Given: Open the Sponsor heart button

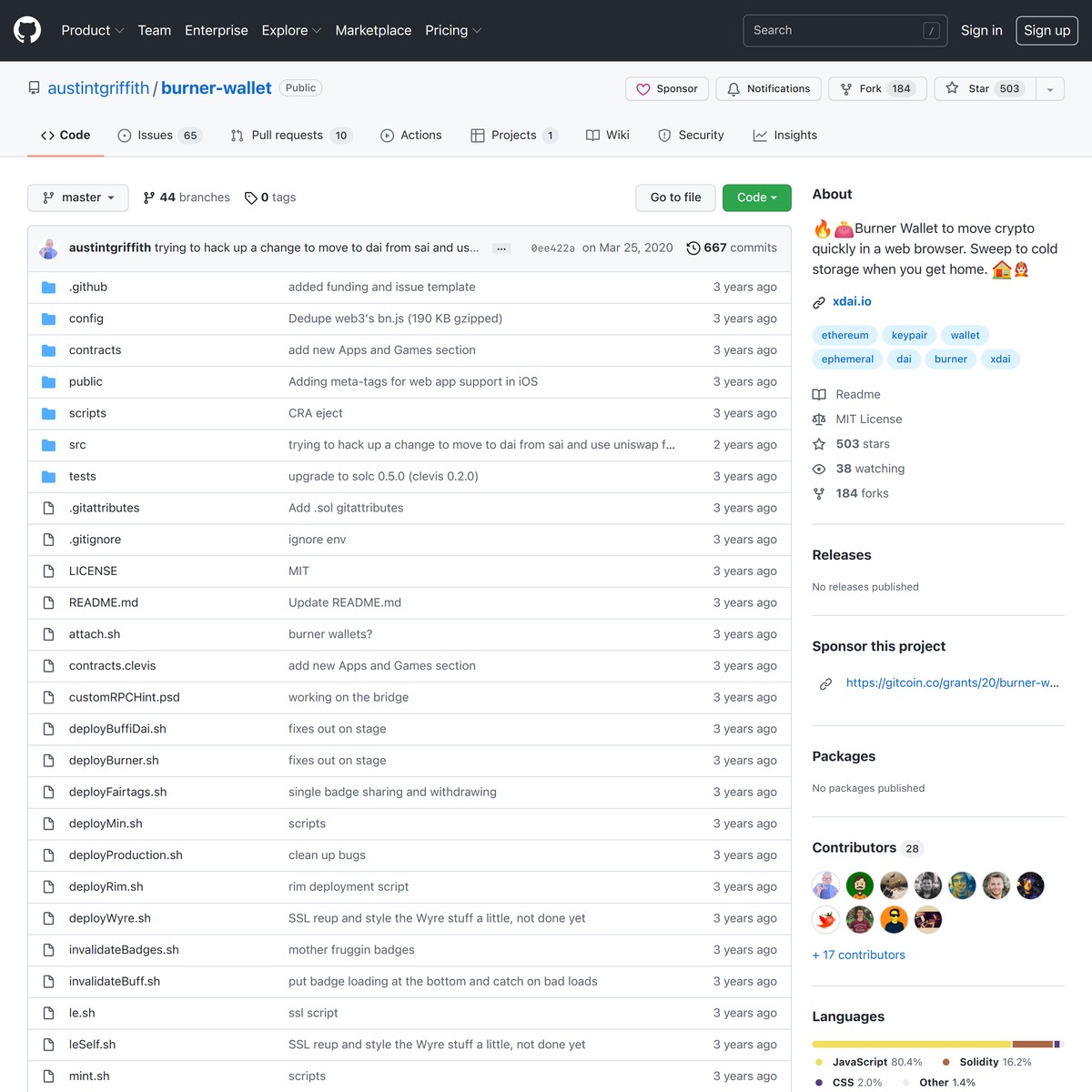Looking at the screenshot, I should coord(642,88).
